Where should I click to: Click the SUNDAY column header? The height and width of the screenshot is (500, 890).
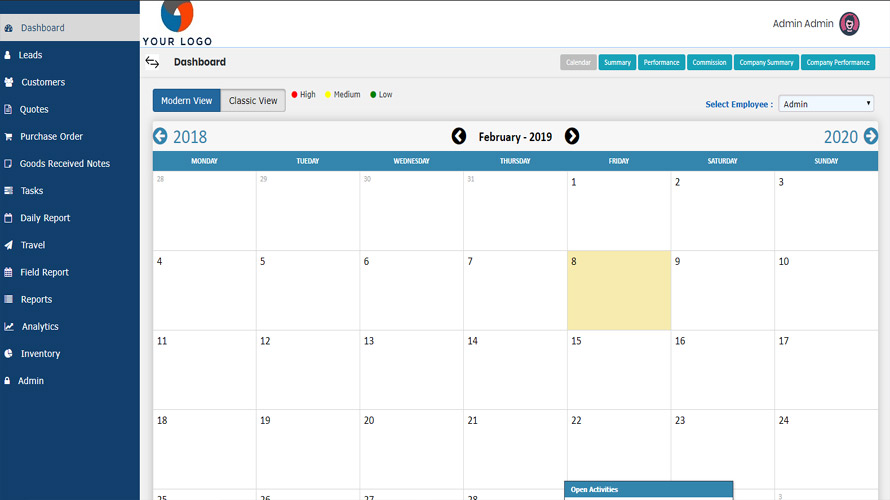826,161
